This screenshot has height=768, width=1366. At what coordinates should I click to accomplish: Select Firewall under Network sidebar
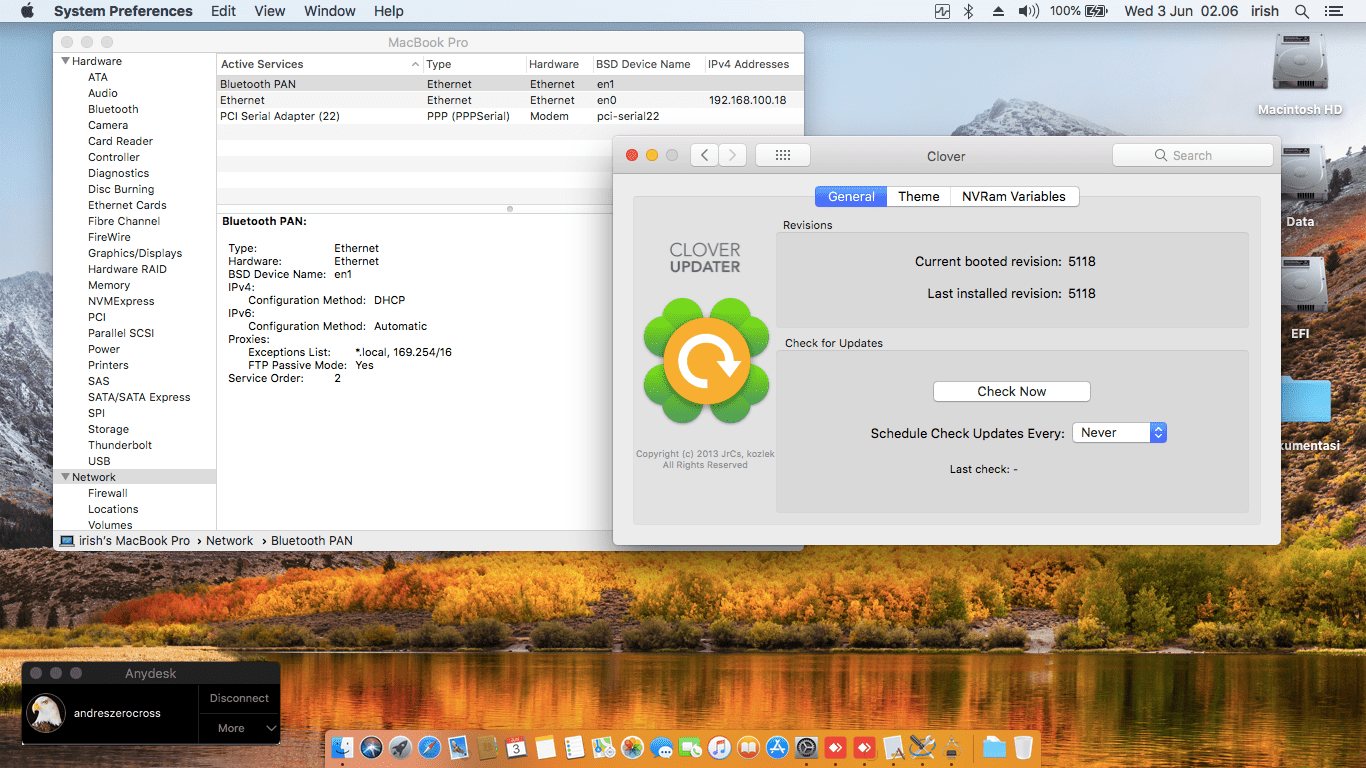pyautogui.click(x=108, y=493)
